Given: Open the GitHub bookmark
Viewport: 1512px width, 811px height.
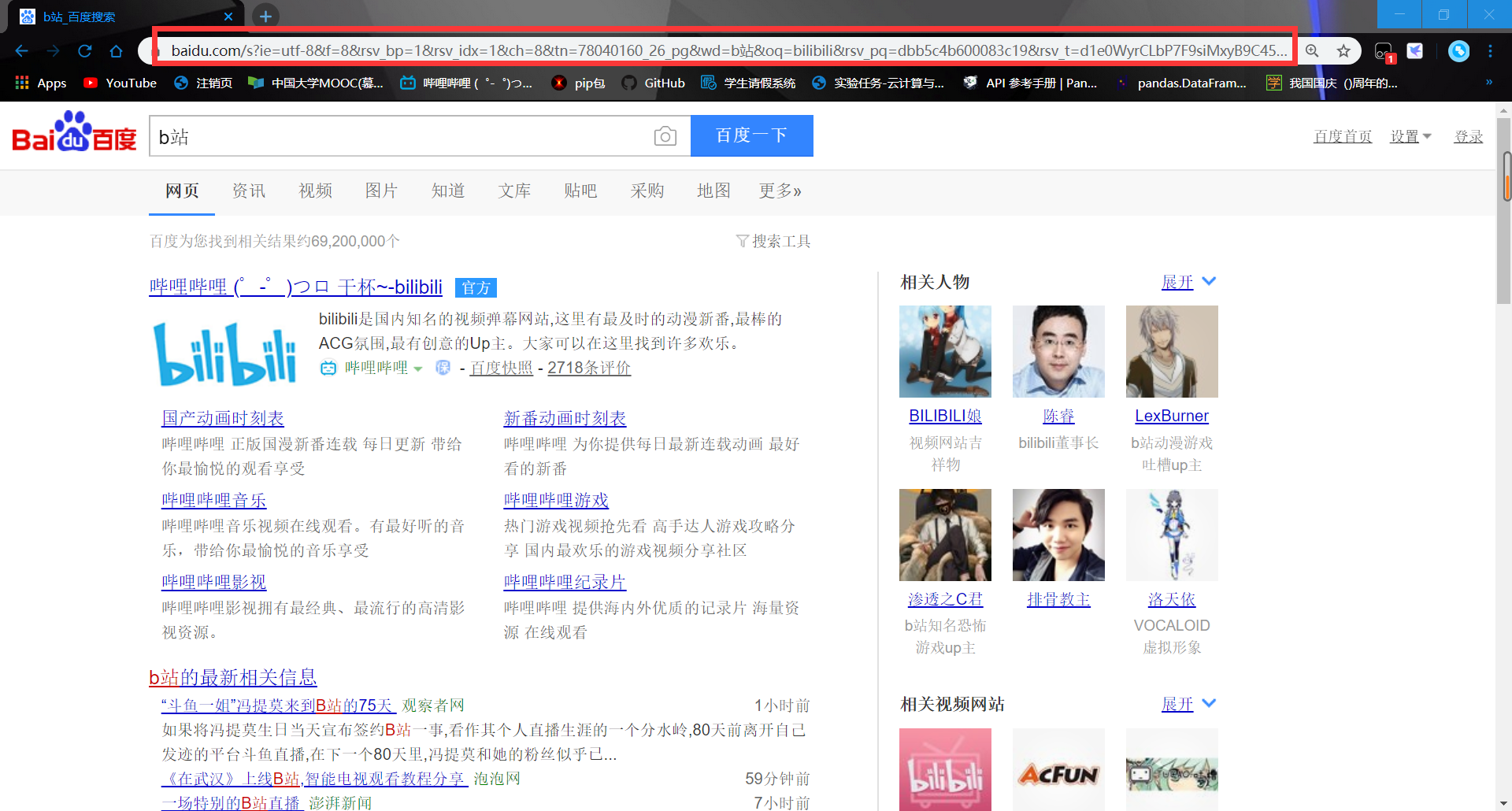Looking at the screenshot, I should click(x=654, y=83).
